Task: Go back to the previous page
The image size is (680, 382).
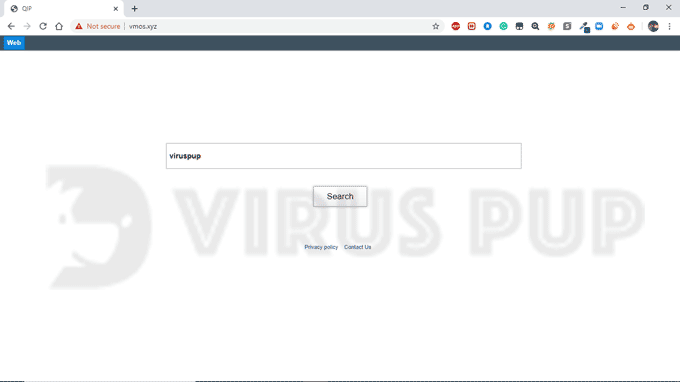Action: (11, 26)
